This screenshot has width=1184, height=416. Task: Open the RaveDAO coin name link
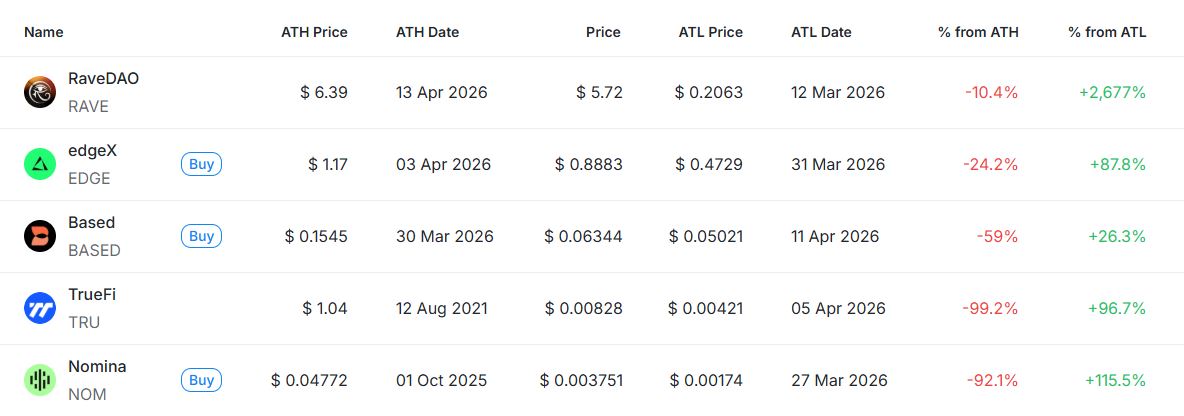pyautogui.click(x=103, y=78)
